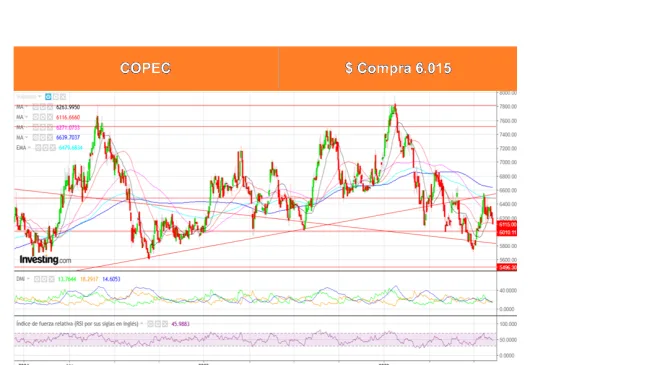Toggle visibility of the DMI indicator
Image resolution: width=660 pixels, height=365 pixels.
[44, 279]
